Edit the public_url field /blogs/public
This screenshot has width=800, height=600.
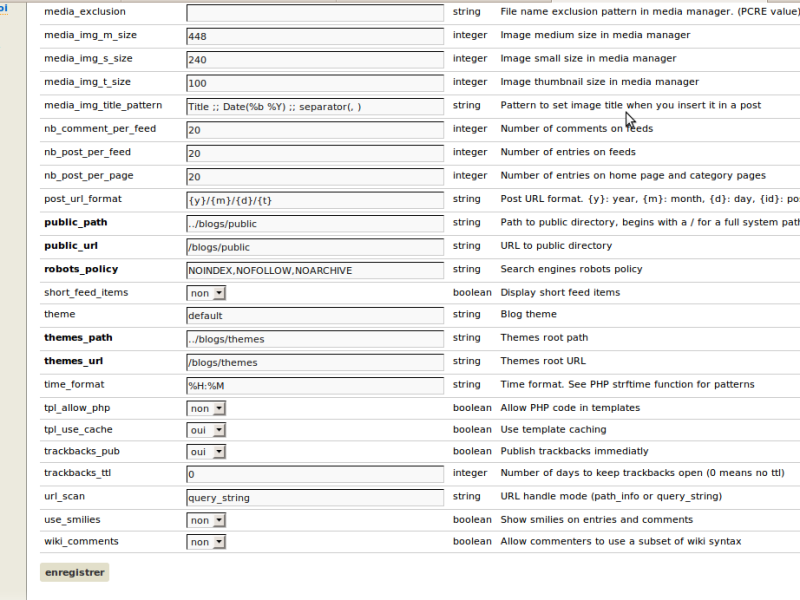[x=315, y=247]
